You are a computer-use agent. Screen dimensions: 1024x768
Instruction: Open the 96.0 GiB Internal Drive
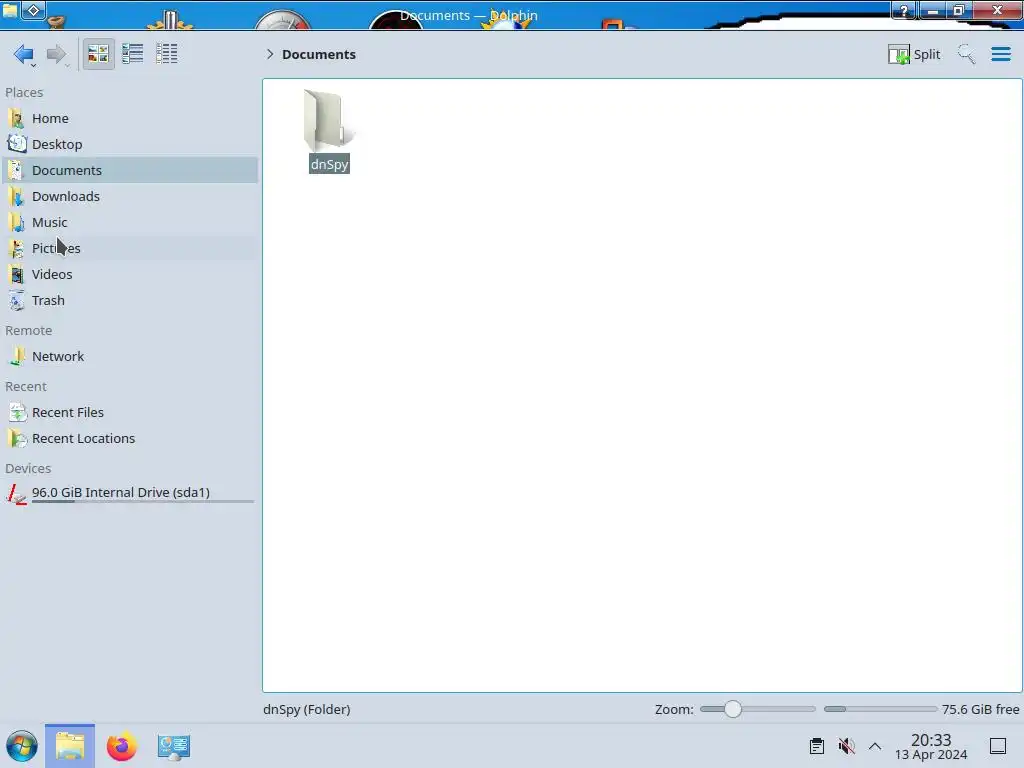(x=131, y=494)
